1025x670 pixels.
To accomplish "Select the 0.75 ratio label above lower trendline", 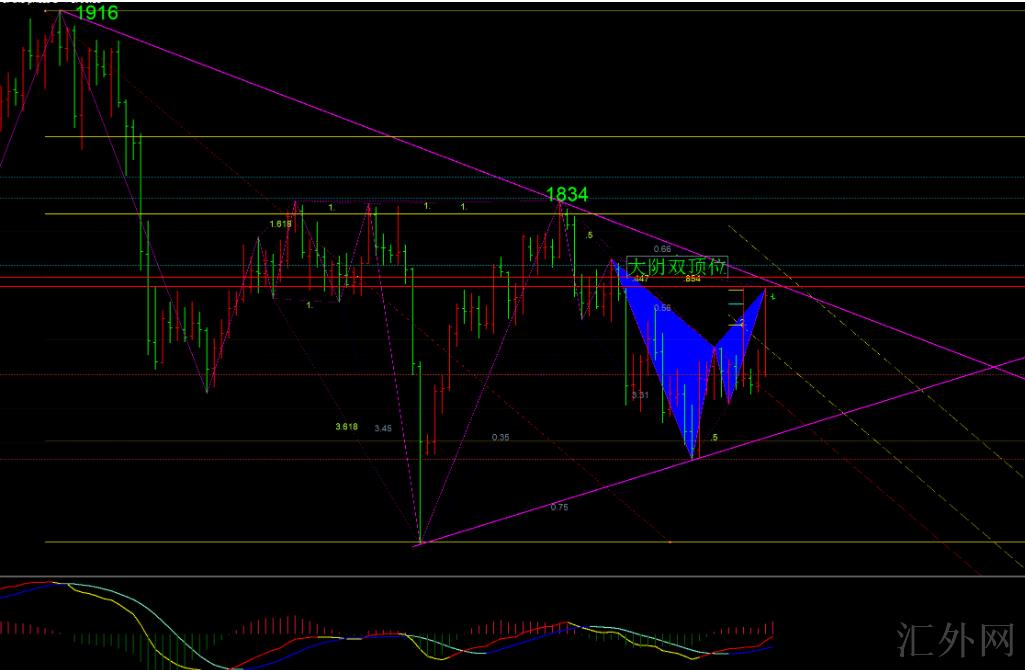I will click(x=559, y=508).
